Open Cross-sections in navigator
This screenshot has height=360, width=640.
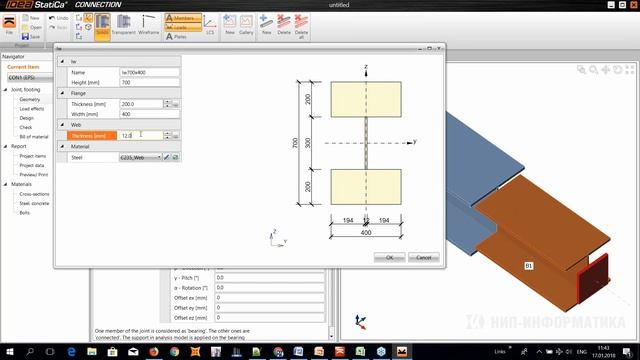point(34,194)
